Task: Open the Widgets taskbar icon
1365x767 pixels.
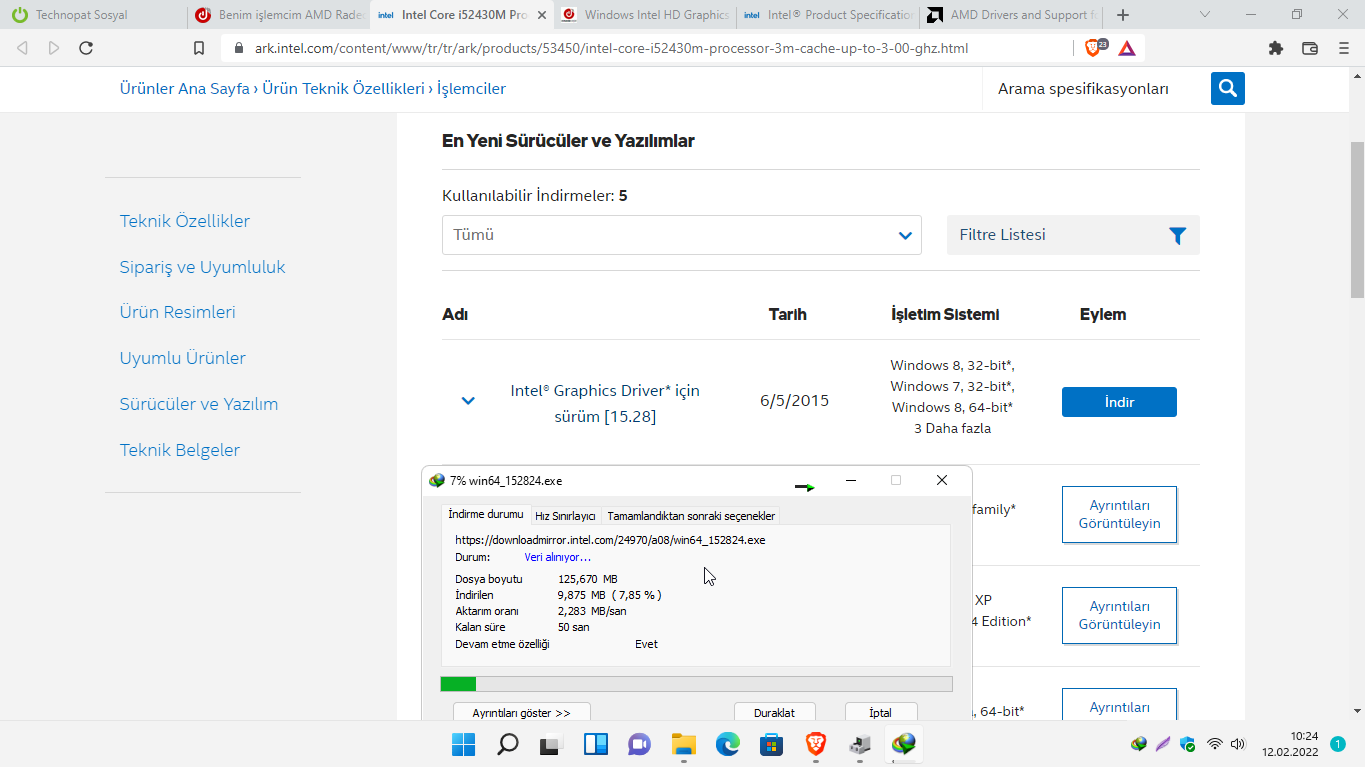Action: pyautogui.click(x=596, y=744)
